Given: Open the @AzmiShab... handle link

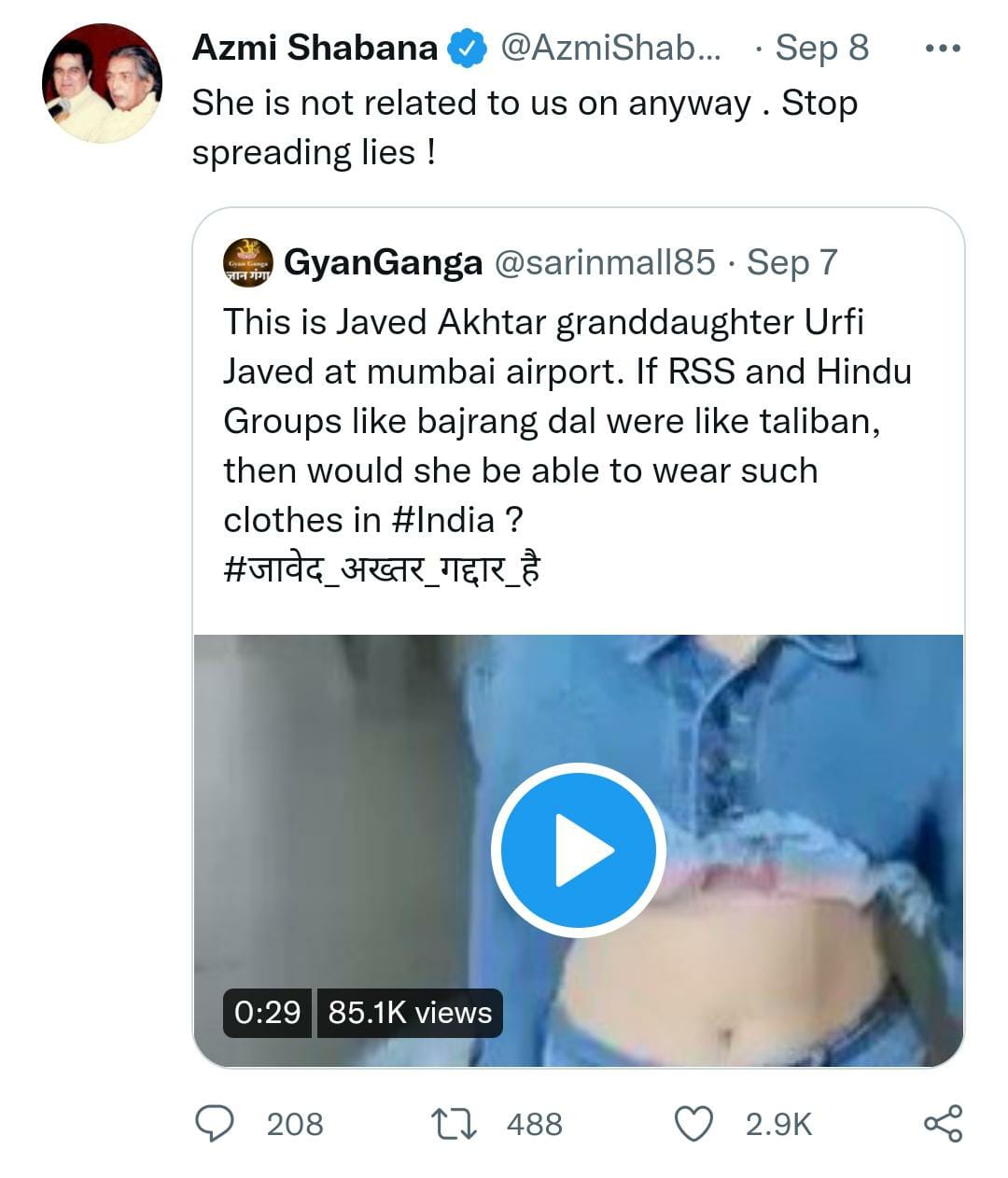Looking at the screenshot, I should pos(611,49).
